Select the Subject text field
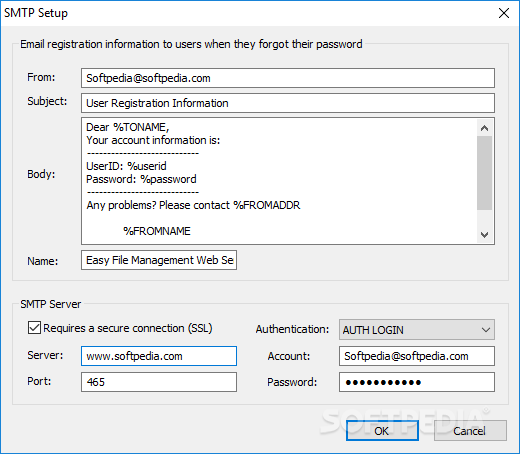 288,103
